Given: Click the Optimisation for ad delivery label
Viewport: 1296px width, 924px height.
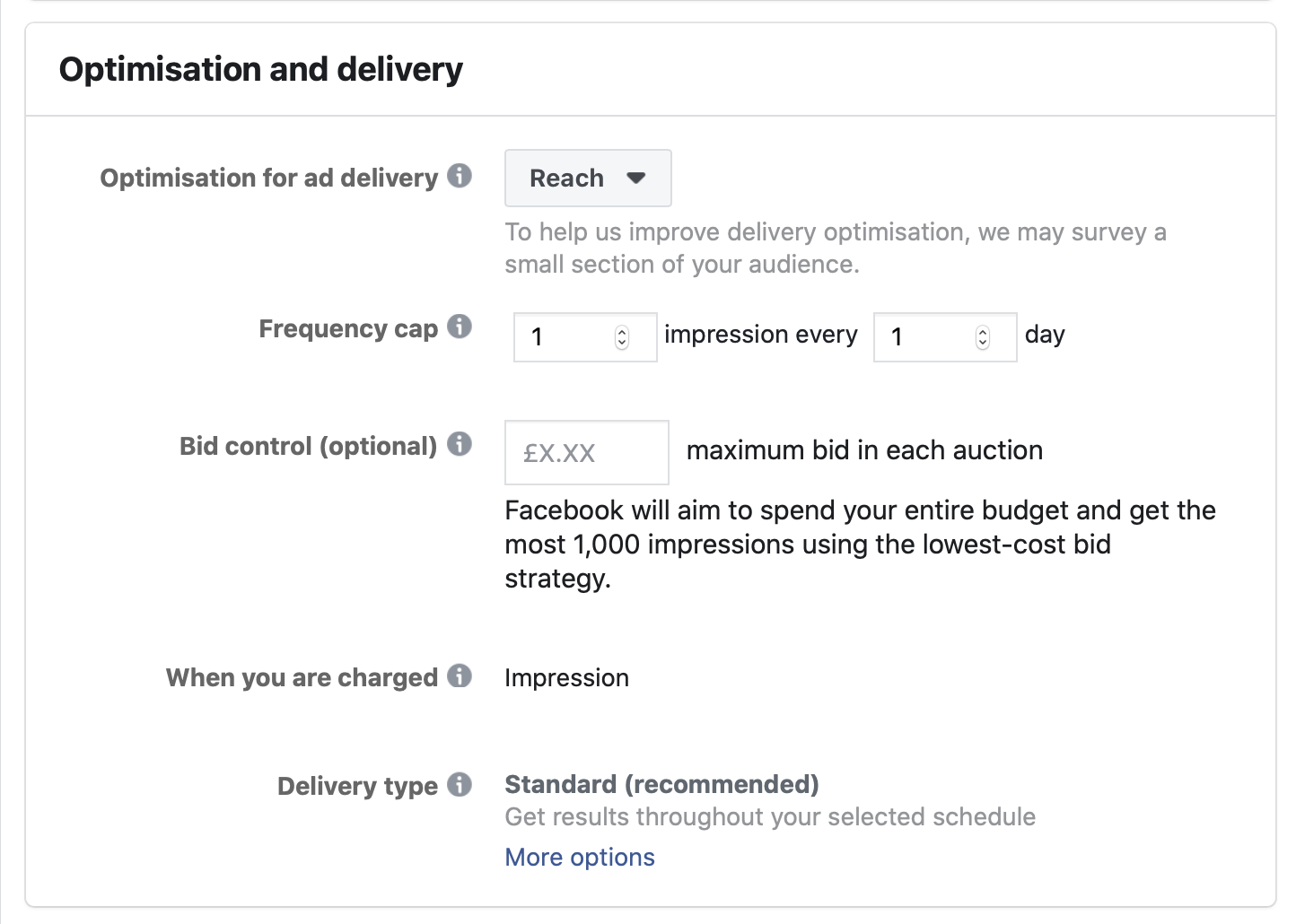Looking at the screenshot, I should coord(268,178).
